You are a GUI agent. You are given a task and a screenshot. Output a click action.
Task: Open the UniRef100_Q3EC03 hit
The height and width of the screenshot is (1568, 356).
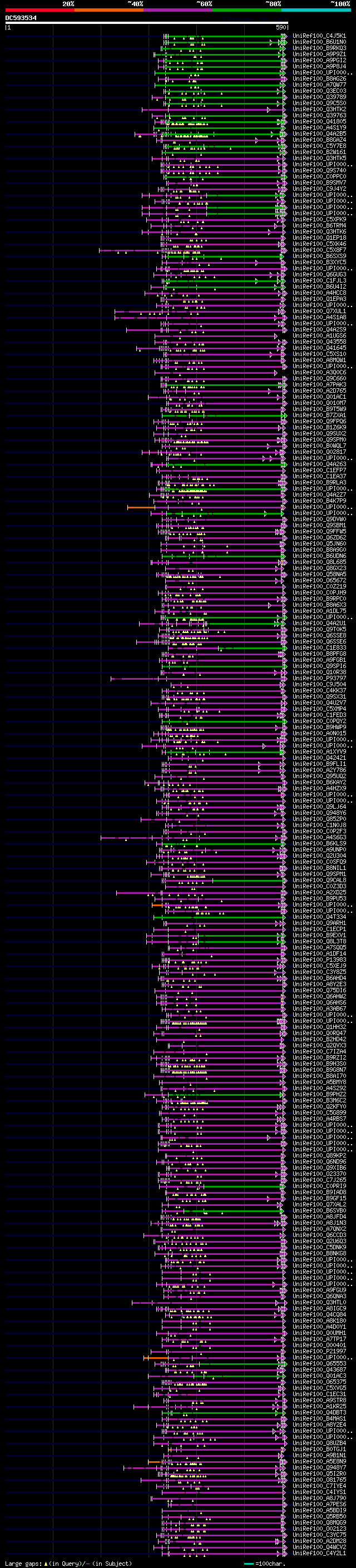(319, 91)
